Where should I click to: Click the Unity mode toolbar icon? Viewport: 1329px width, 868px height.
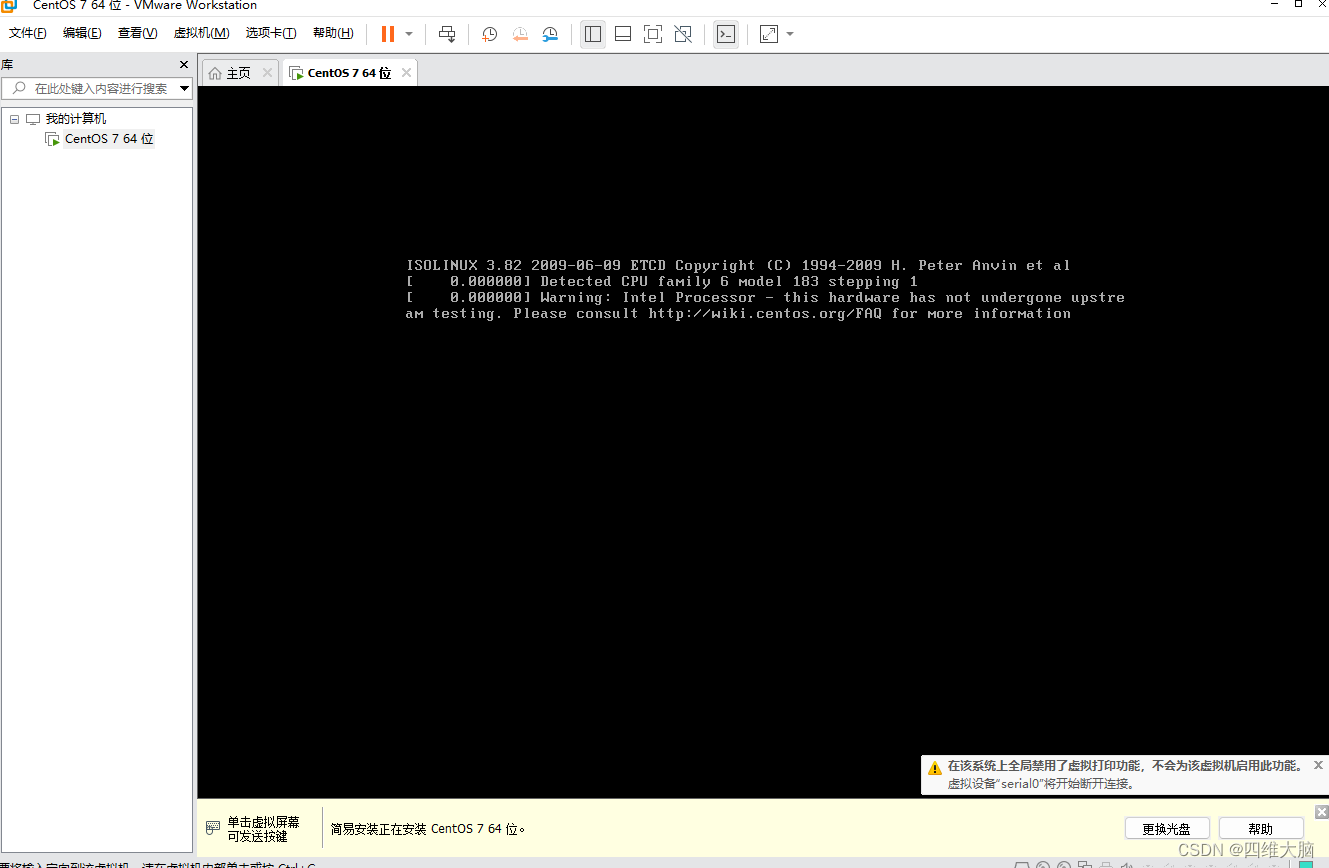683,33
